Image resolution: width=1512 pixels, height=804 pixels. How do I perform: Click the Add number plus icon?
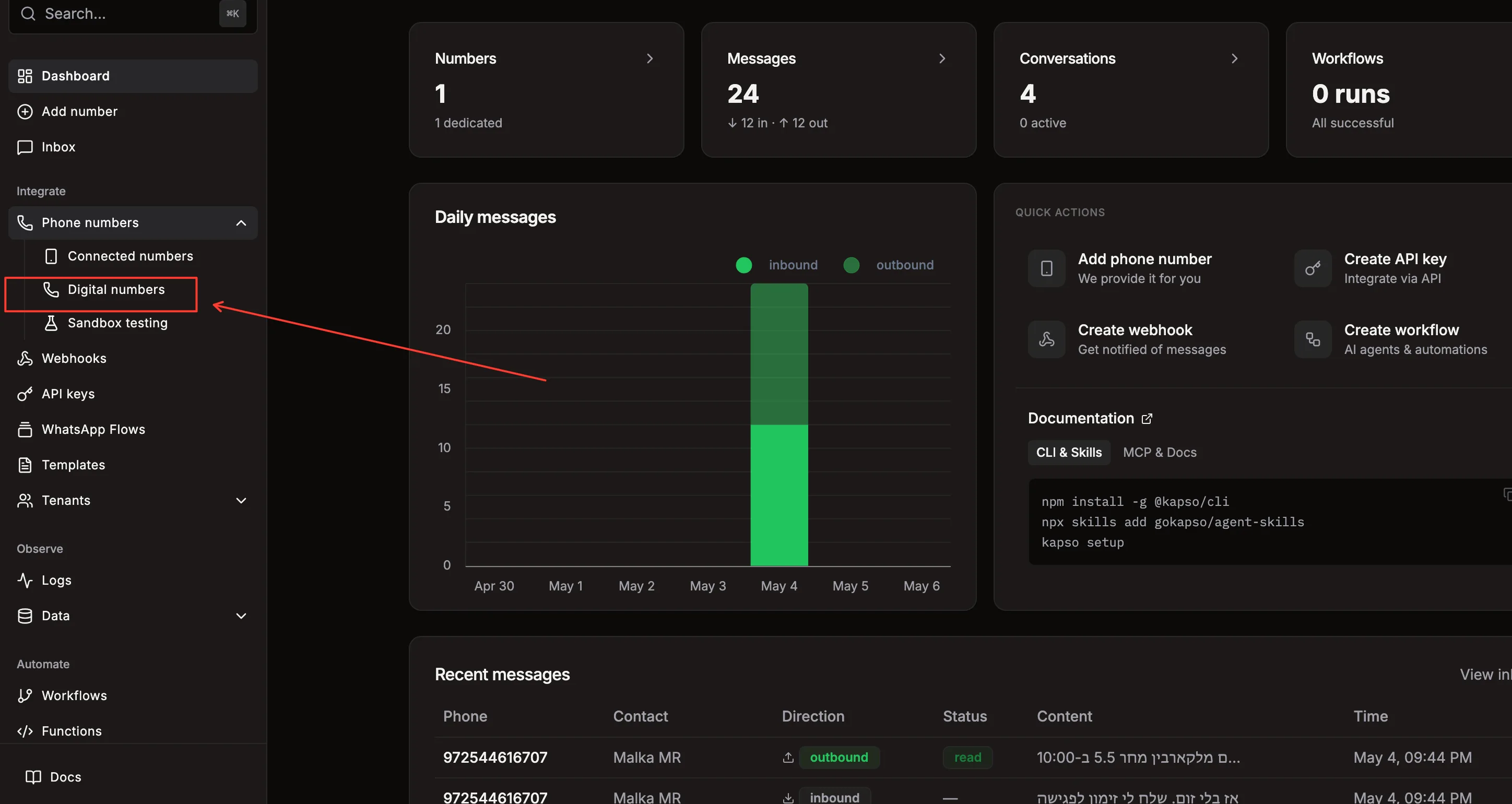click(x=25, y=112)
